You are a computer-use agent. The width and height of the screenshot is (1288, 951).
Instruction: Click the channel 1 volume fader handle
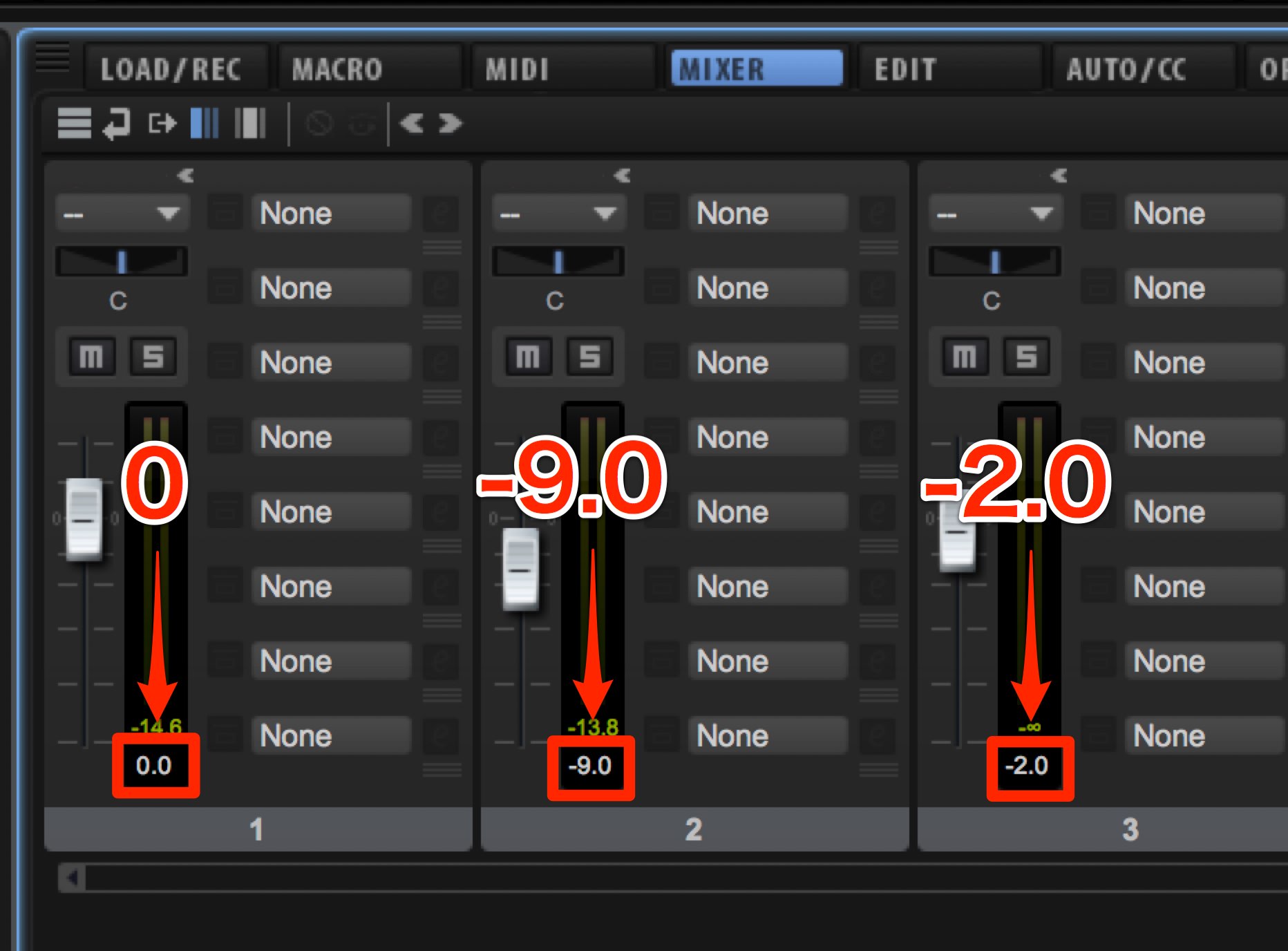[x=84, y=519]
